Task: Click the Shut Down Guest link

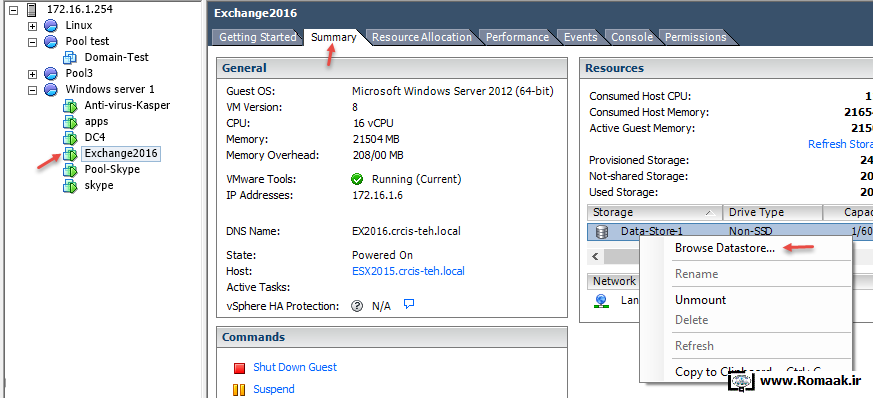Action: tap(295, 367)
